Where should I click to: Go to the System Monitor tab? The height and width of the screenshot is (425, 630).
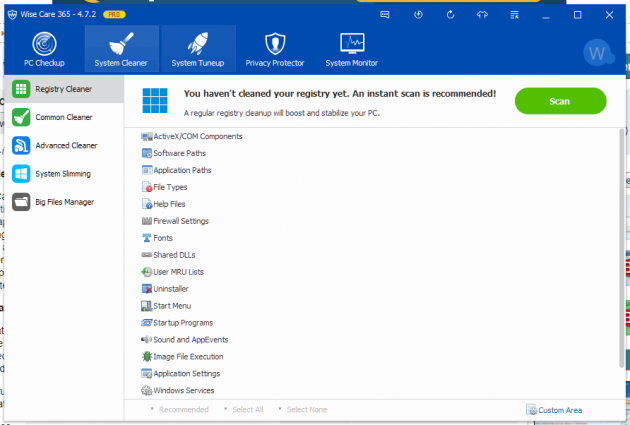351,50
